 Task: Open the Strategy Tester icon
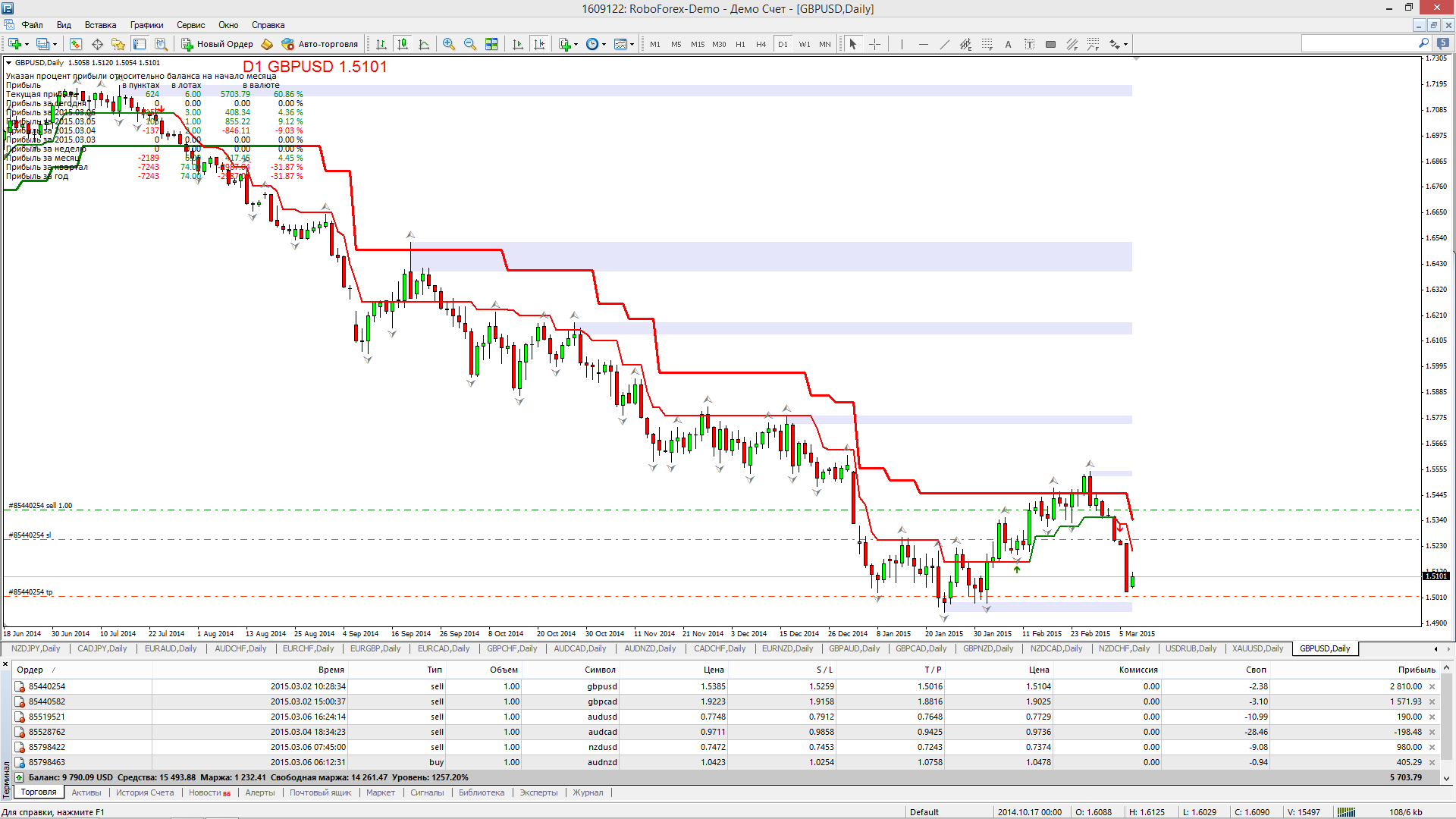coord(161,44)
